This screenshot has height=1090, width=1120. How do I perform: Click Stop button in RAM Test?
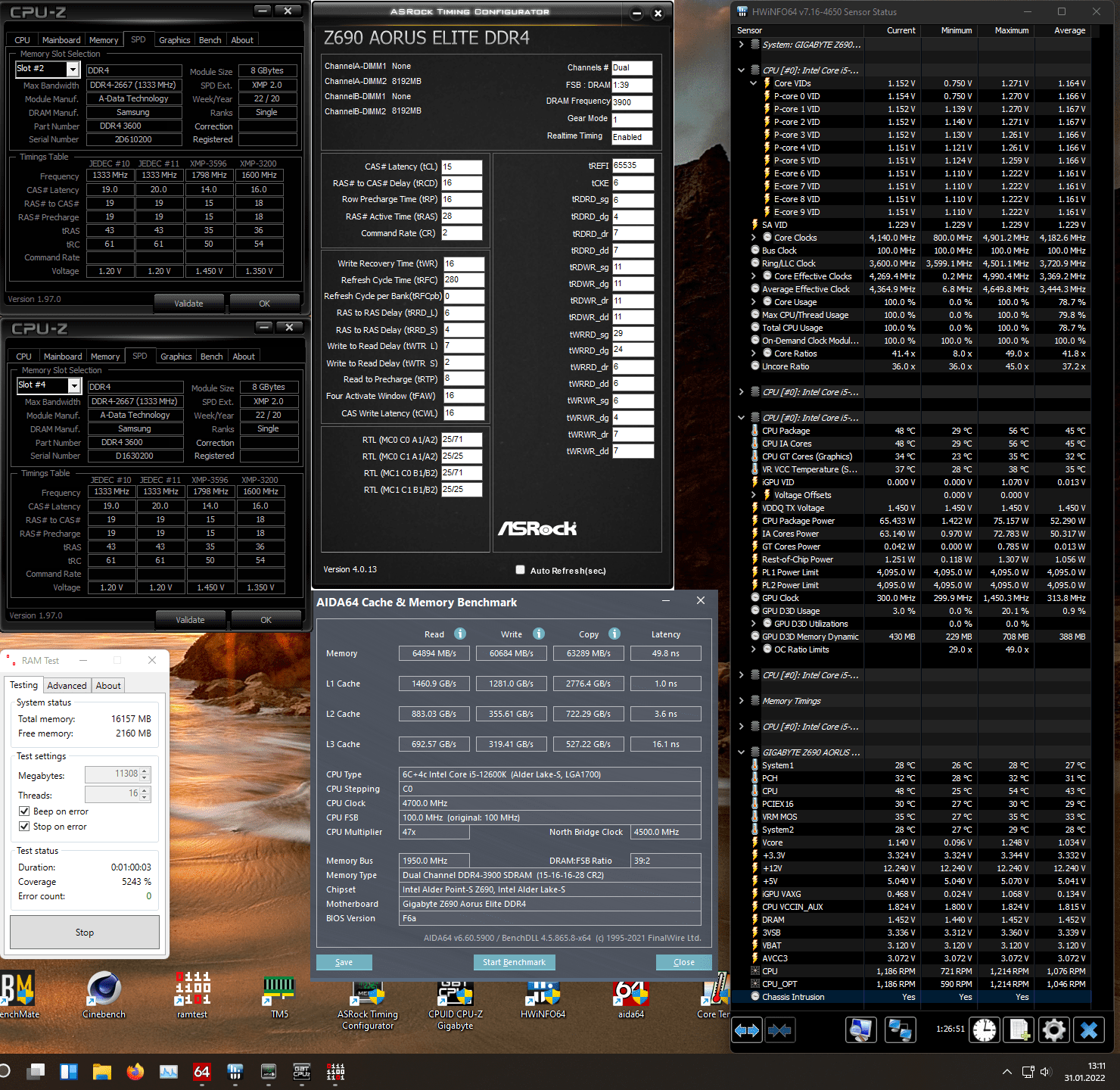pos(85,933)
